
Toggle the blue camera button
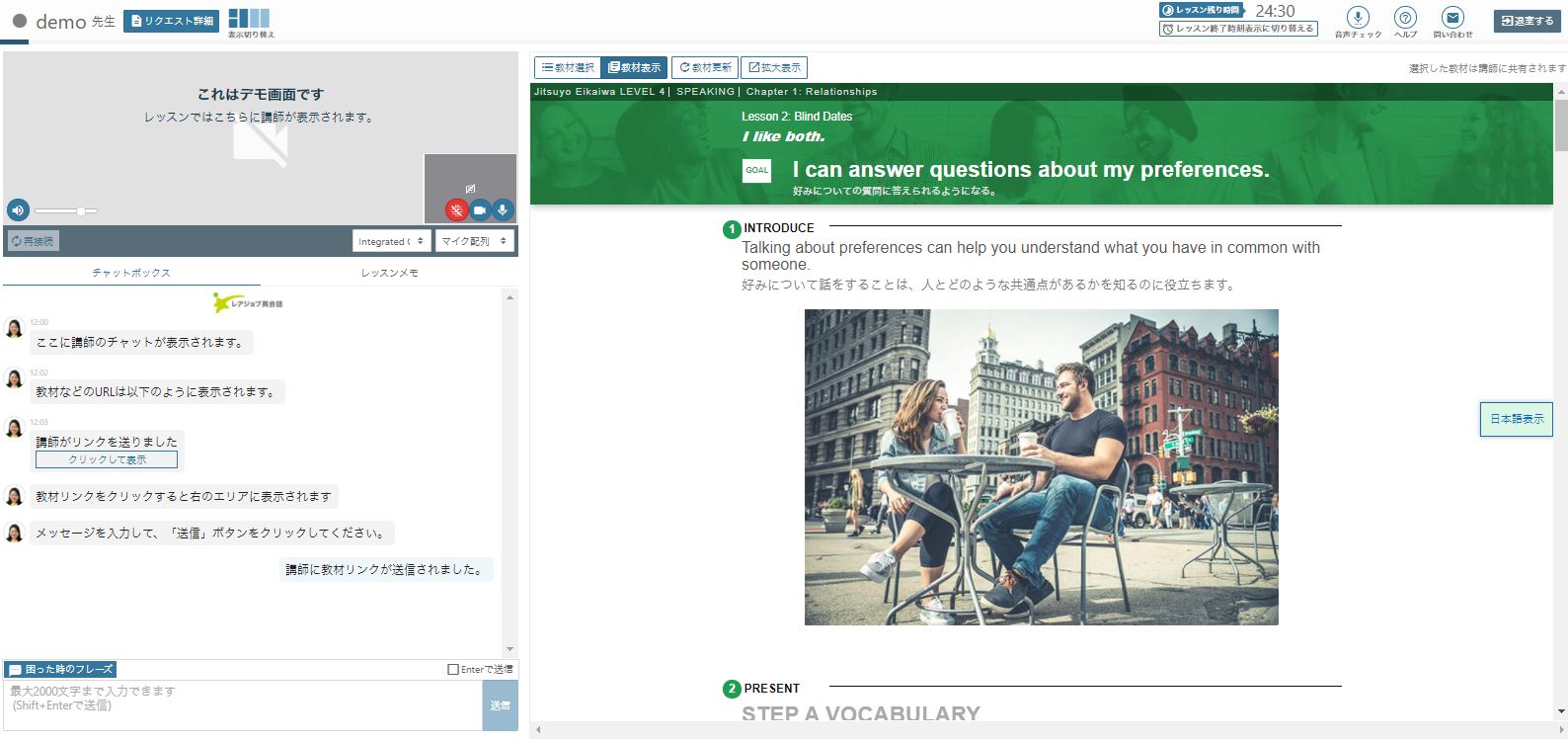coord(480,210)
